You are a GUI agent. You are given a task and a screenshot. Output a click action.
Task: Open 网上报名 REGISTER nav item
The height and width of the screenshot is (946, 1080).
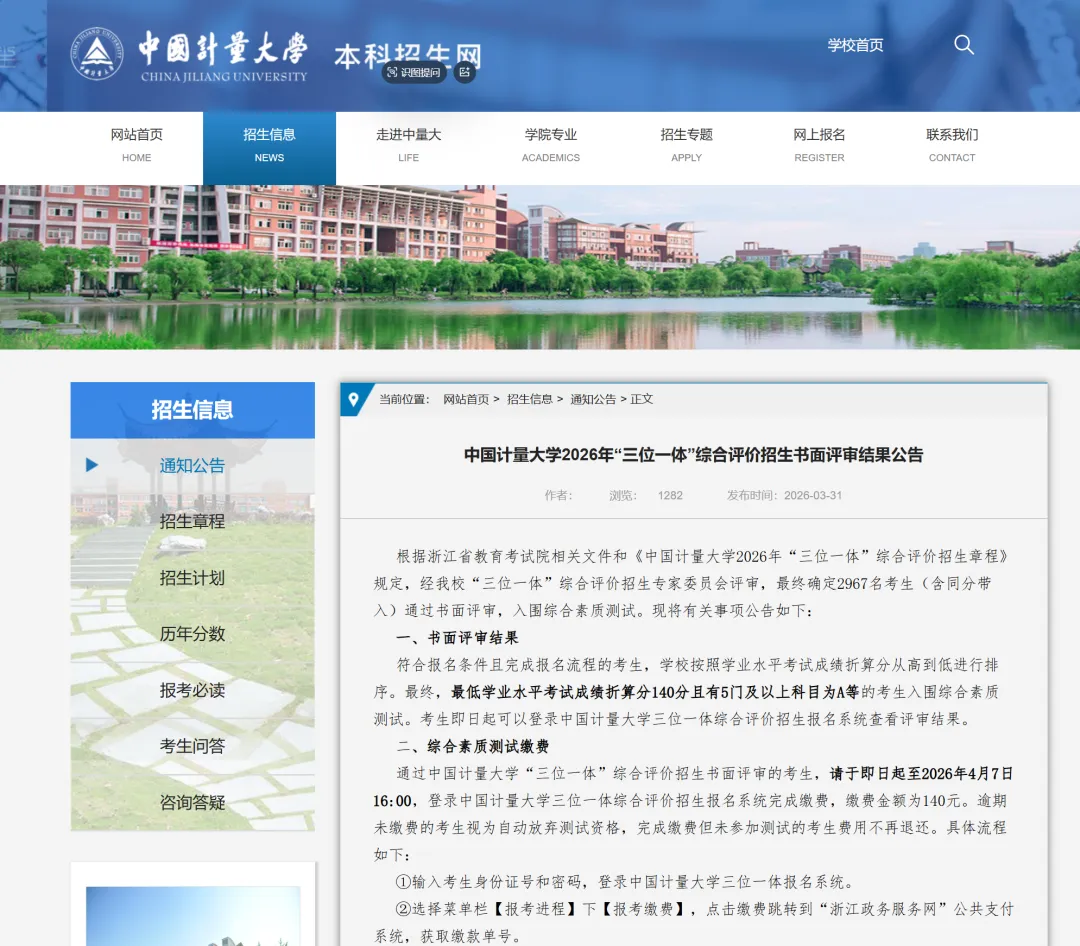coord(819,145)
